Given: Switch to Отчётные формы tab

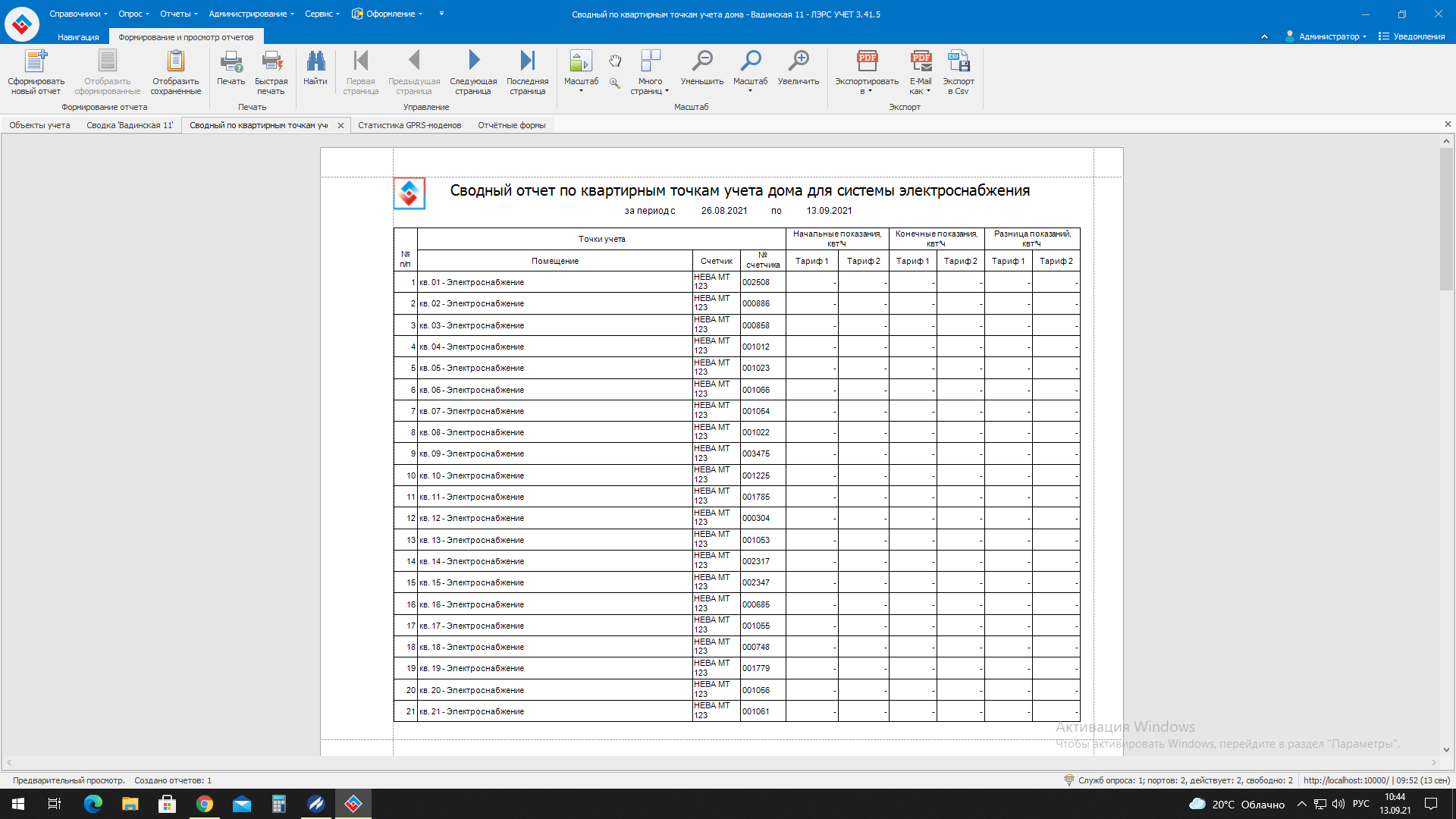Looking at the screenshot, I should point(512,125).
